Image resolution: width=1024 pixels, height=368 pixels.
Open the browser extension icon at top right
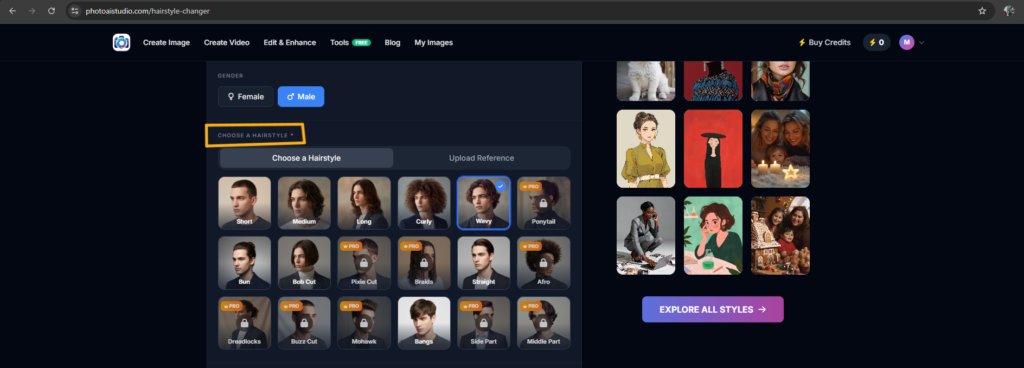[1009, 11]
